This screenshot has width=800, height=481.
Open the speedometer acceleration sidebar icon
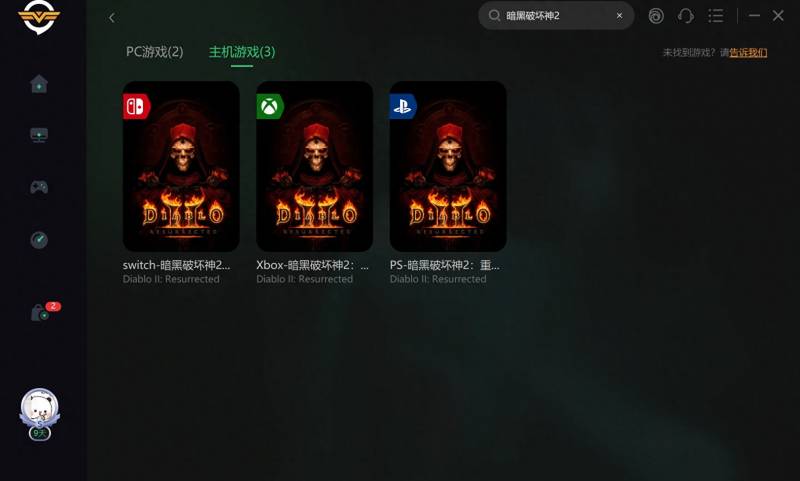[x=39, y=240]
